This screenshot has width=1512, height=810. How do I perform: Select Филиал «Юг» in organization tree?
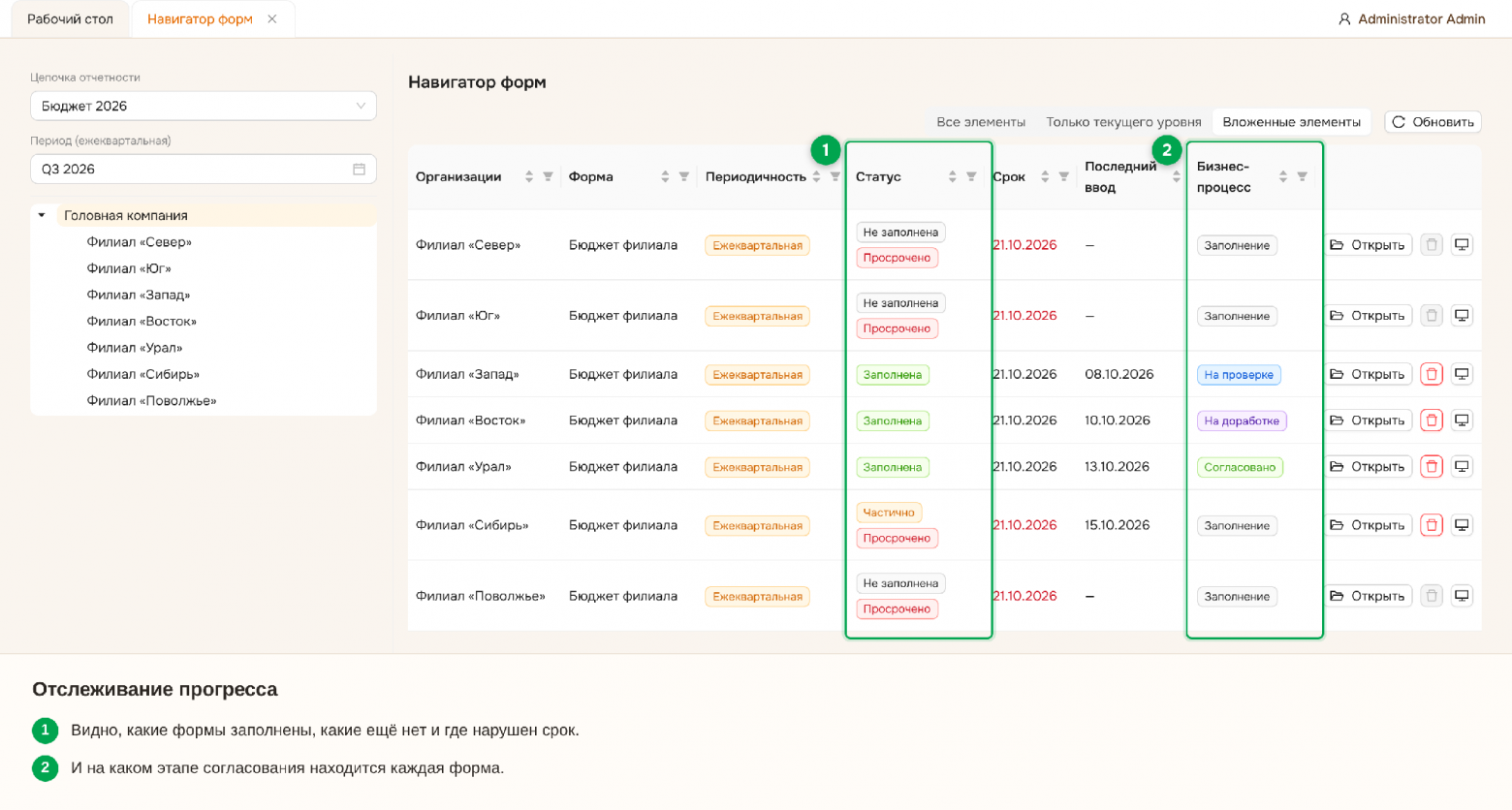click(x=129, y=268)
